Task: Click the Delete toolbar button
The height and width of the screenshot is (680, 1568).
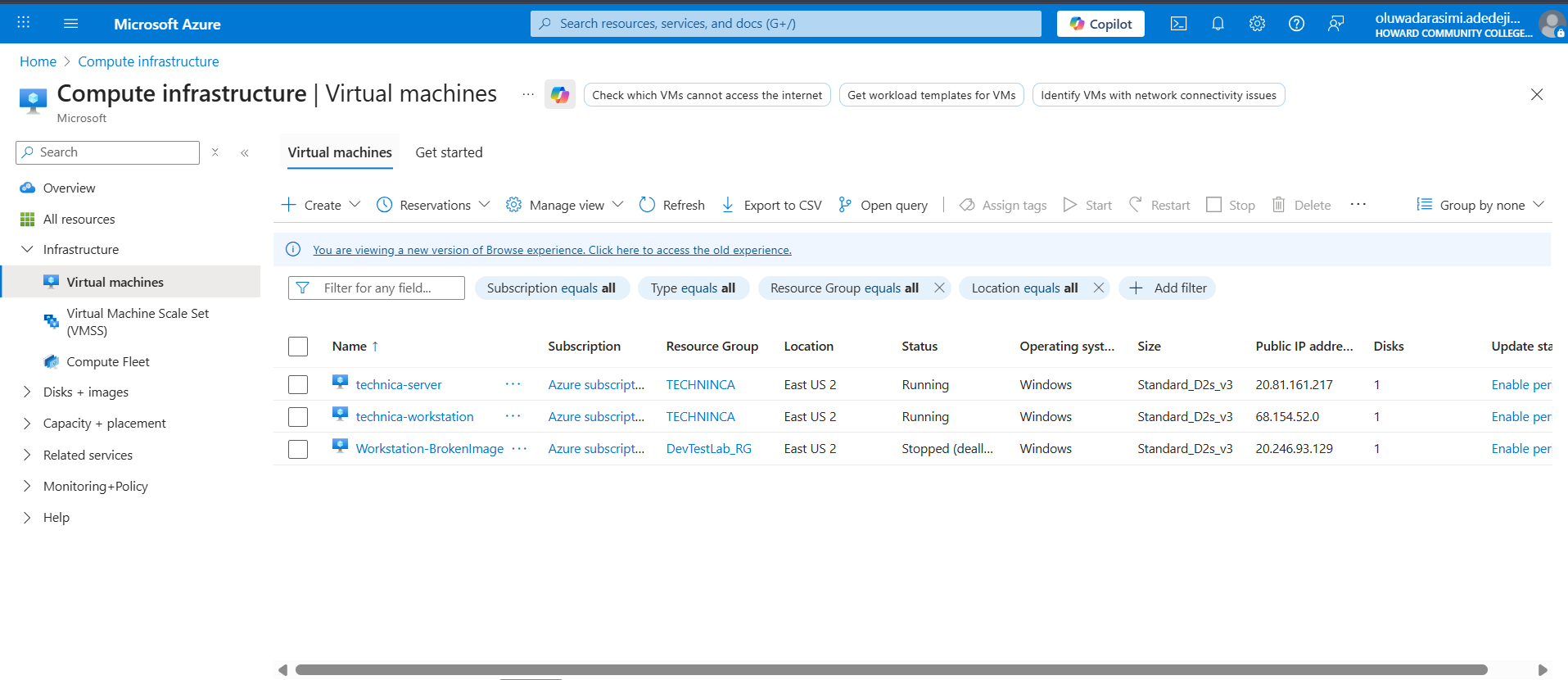Action: pos(1301,205)
